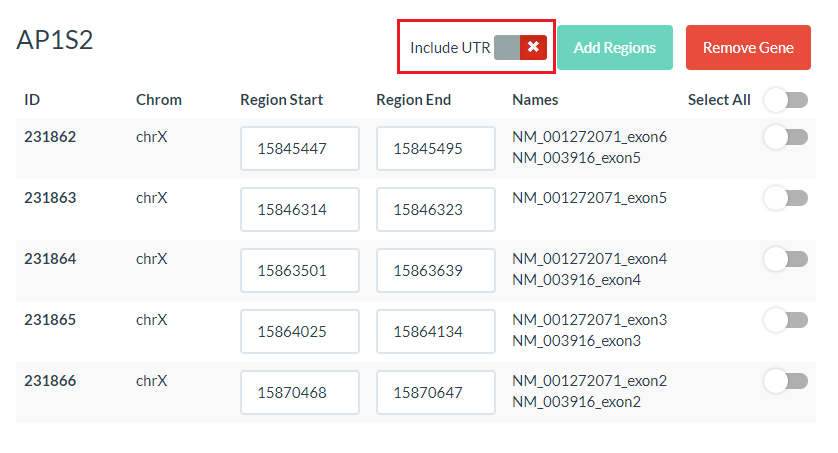Screen dimensions: 838x453
Task: Click chrX in row 231863
Action: pos(152,198)
